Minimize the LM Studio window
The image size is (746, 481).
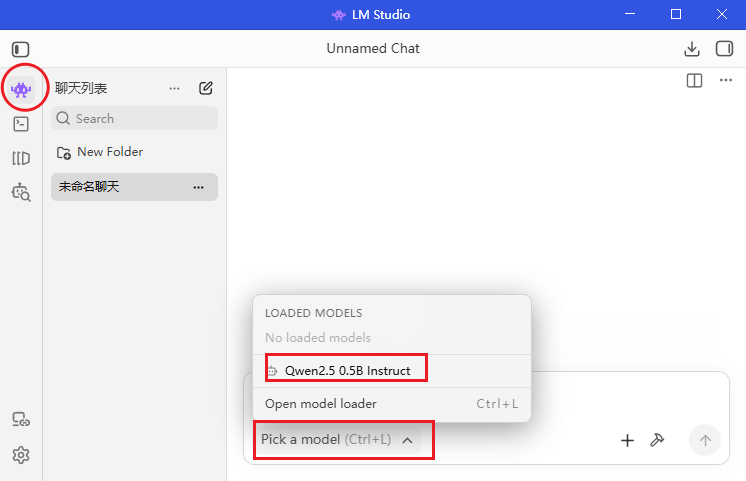[x=630, y=14]
